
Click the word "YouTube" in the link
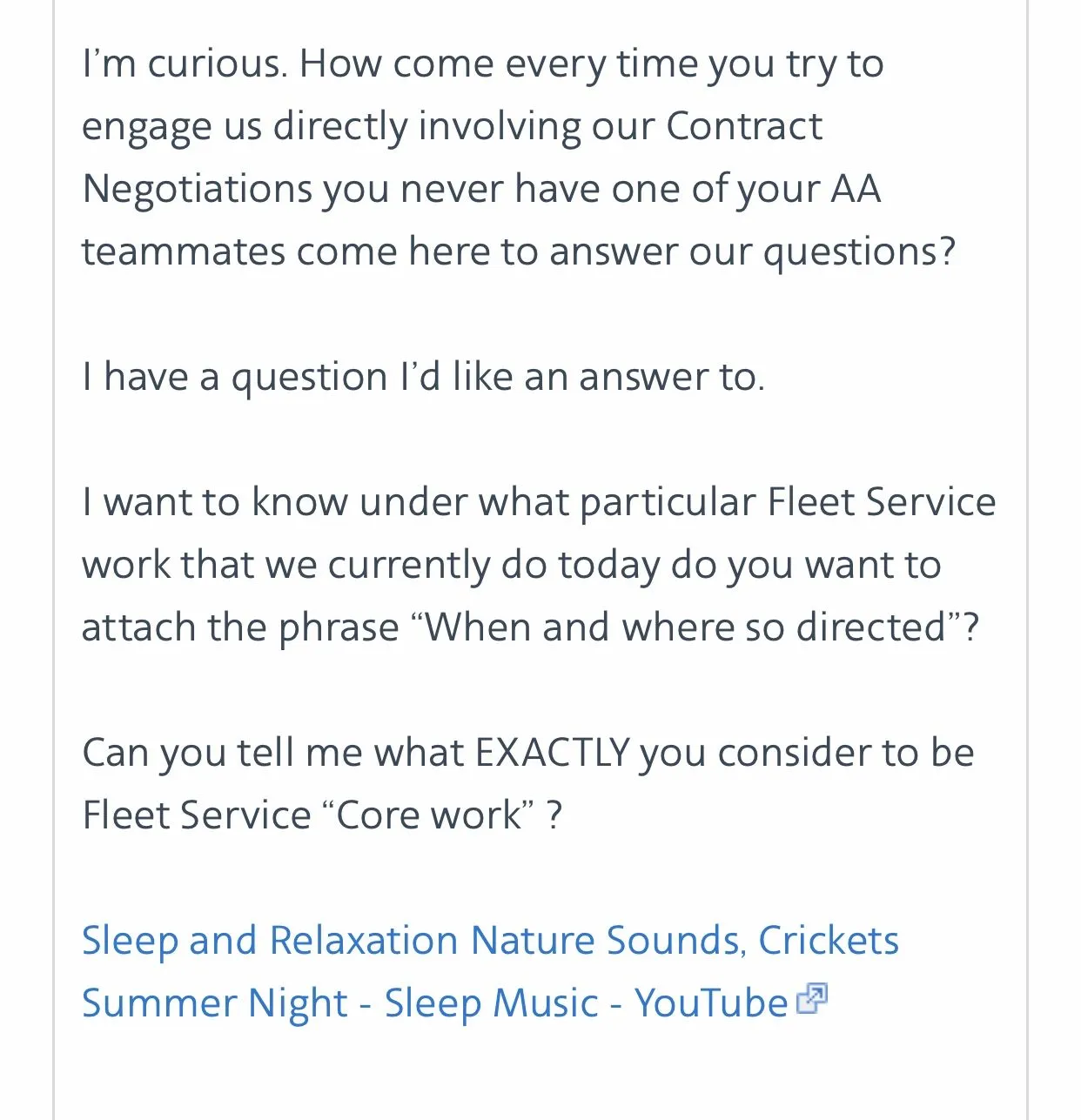click(x=710, y=1003)
